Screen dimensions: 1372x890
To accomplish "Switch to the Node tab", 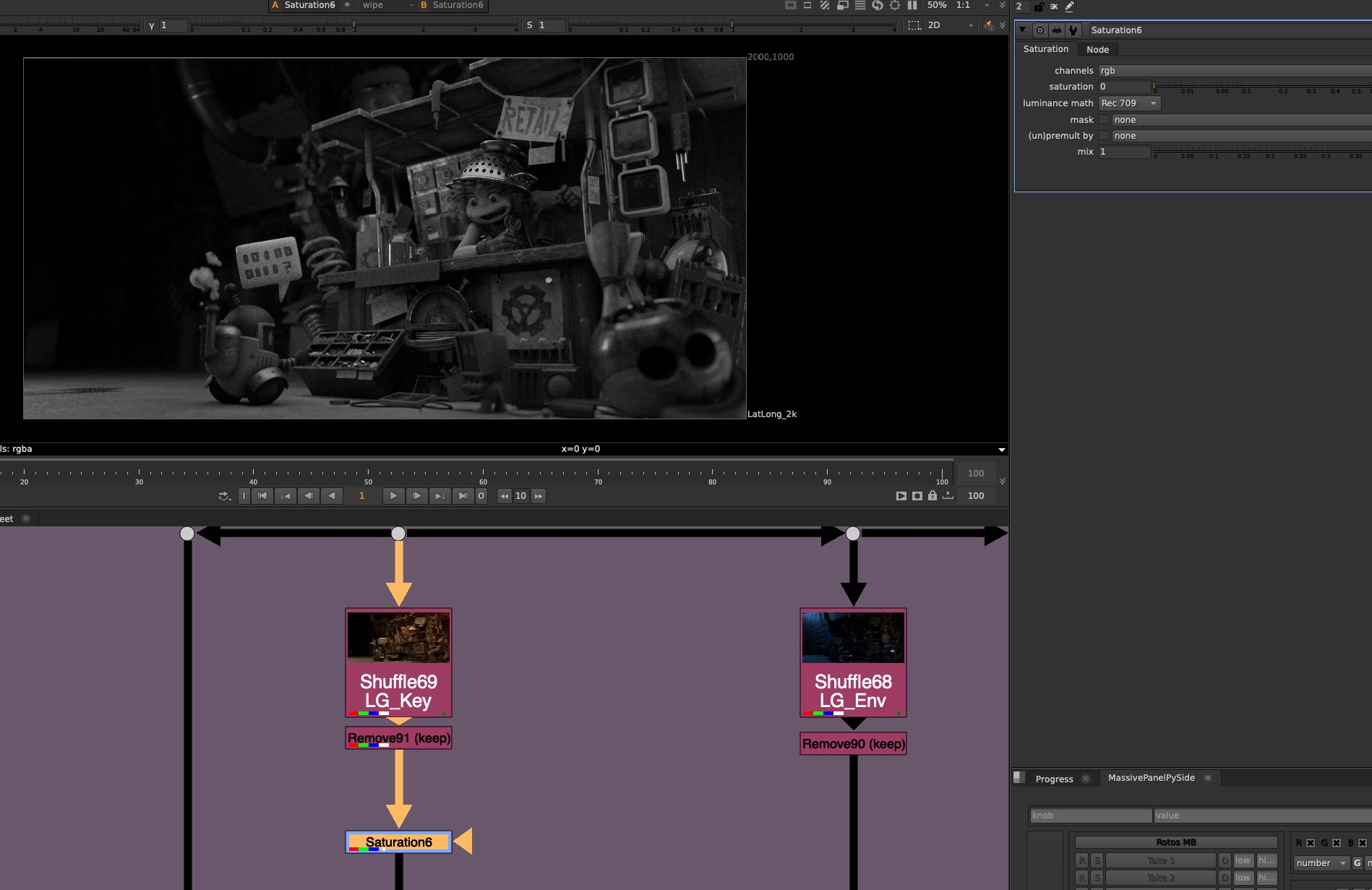I will pyautogui.click(x=1097, y=49).
